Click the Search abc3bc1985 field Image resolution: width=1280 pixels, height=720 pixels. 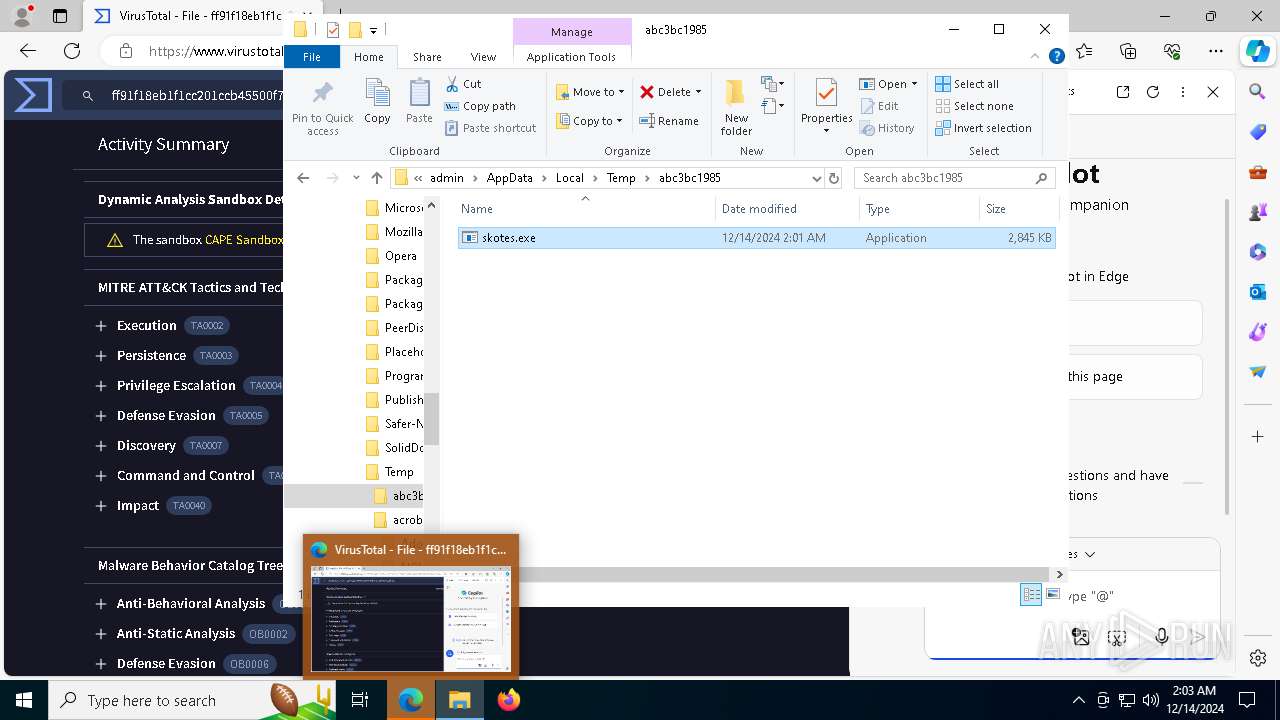click(954, 178)
